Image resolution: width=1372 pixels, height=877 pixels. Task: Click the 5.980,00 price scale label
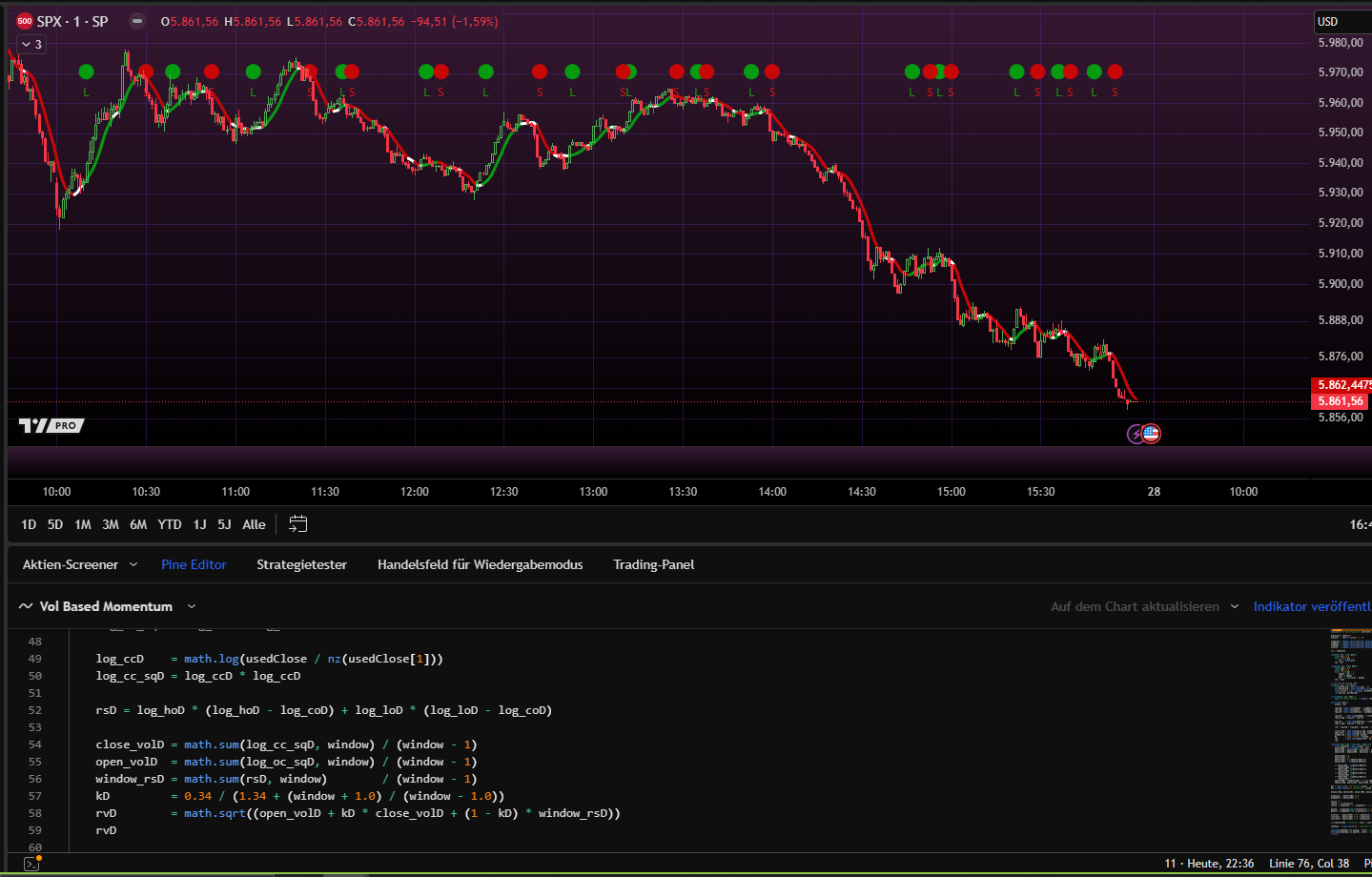tap(1341, 43)
